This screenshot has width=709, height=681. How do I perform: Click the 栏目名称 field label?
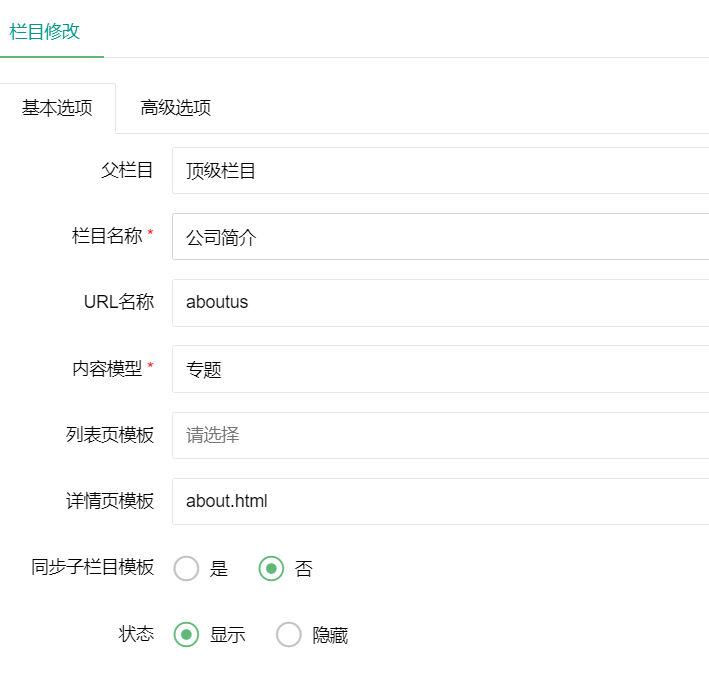pyautogui.click(x=107, y=236)
